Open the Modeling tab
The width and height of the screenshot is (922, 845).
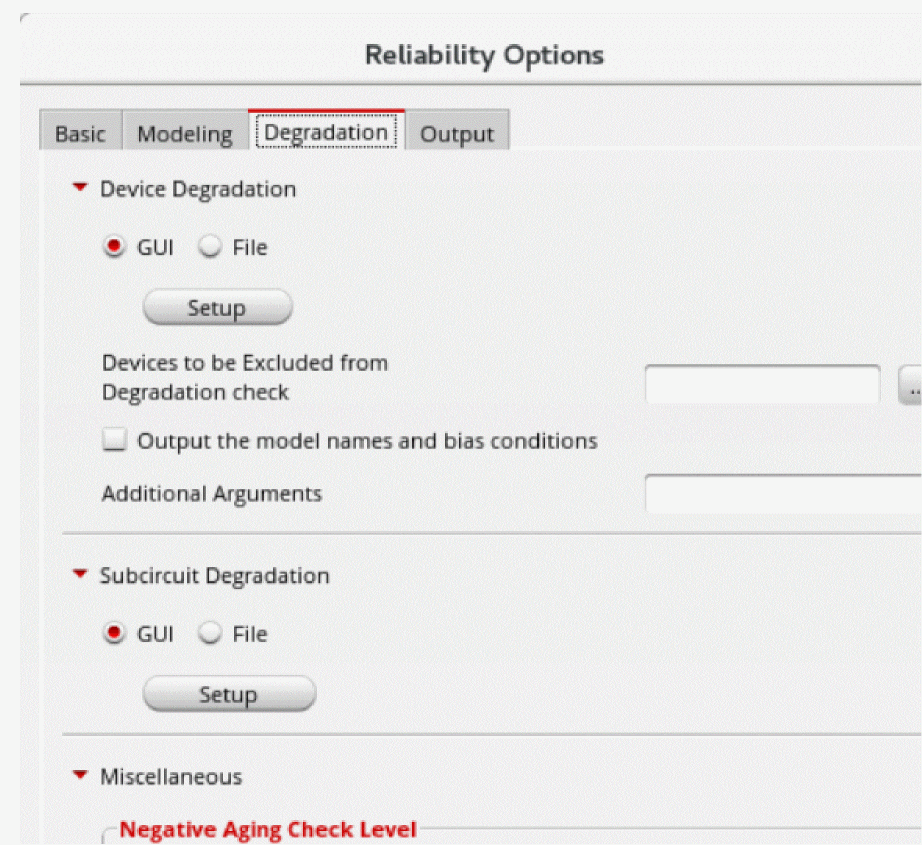[184, 134]
